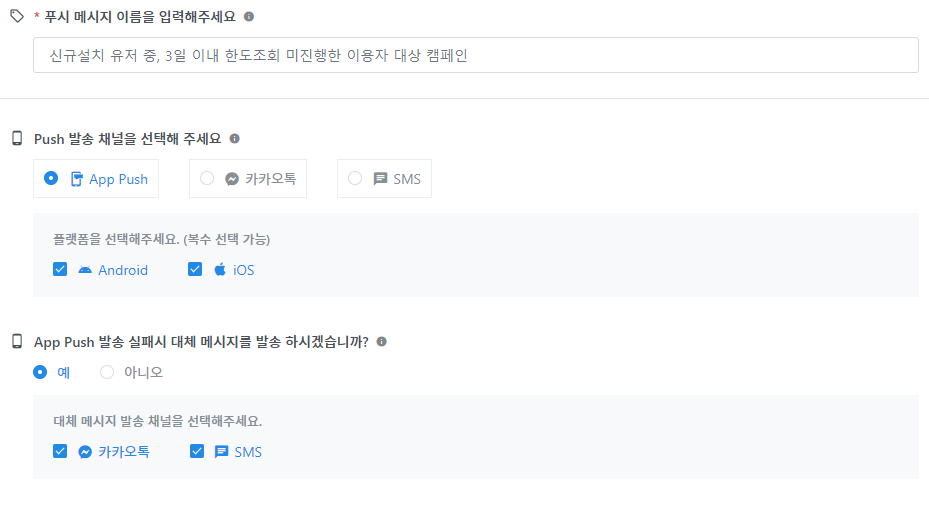Click the Android robot icon
929x505 pixels.
point(85,270)
